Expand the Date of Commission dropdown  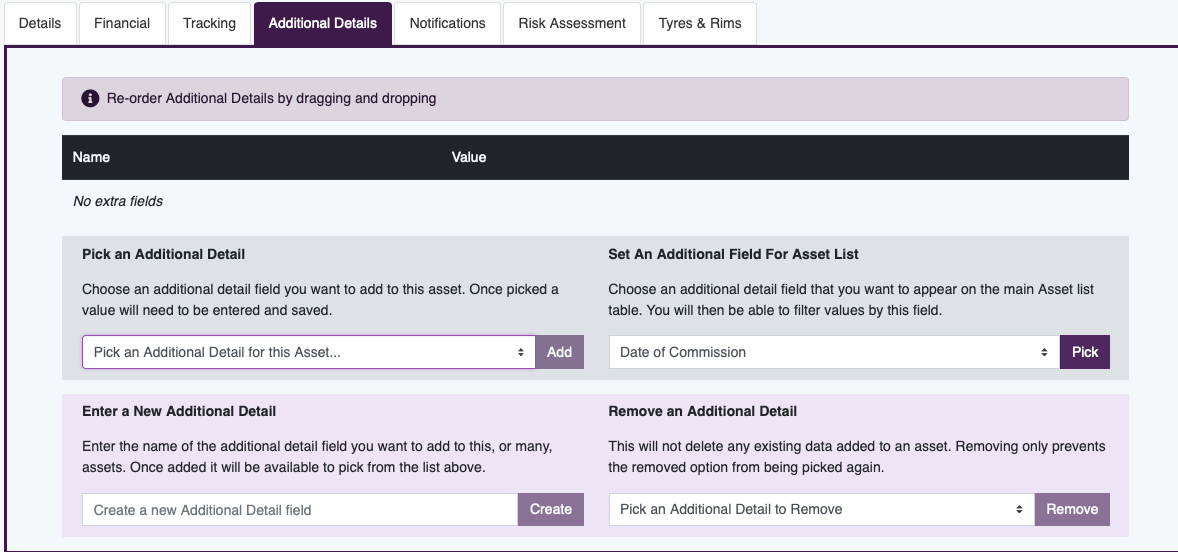834,352
